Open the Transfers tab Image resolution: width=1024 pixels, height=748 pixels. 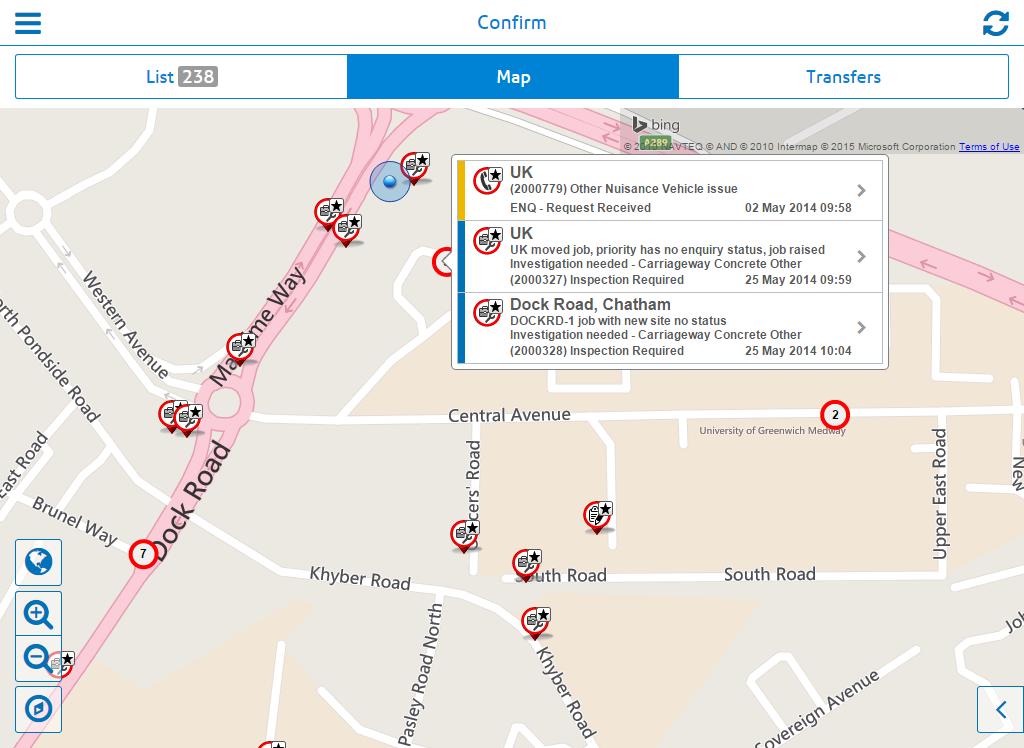click(x=843, y=76)
